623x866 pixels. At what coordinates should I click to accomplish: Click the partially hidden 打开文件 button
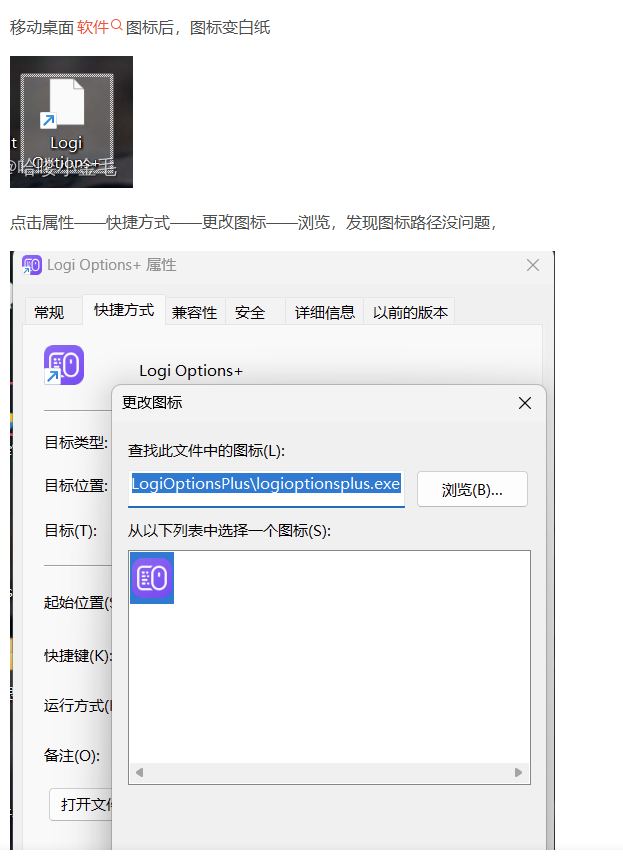[81, 804]
